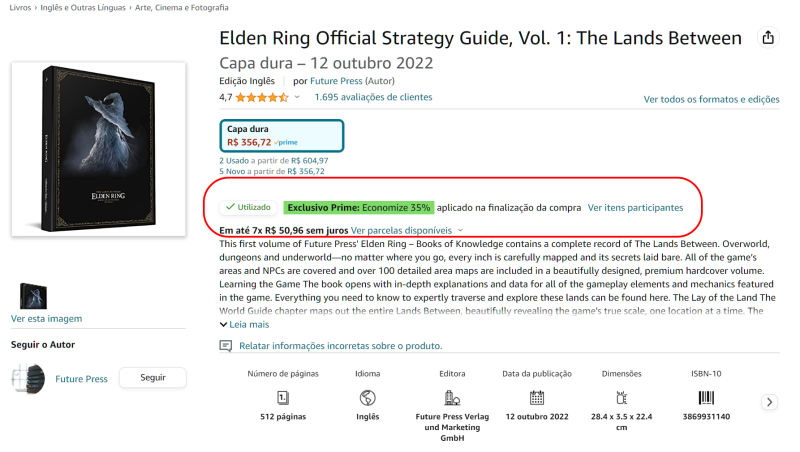This screenshot has width=800, height=452.
Task: Click the page count icon
Action: coord(282,398)
